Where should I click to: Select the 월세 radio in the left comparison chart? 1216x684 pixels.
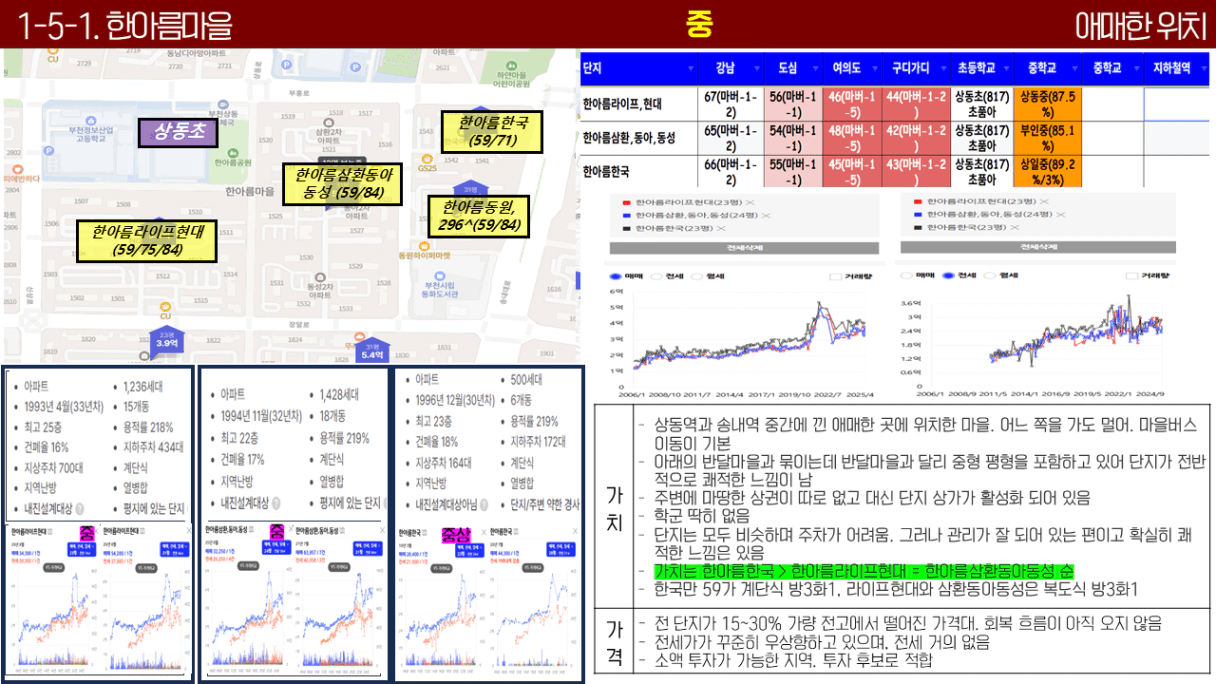click(699, 275)
